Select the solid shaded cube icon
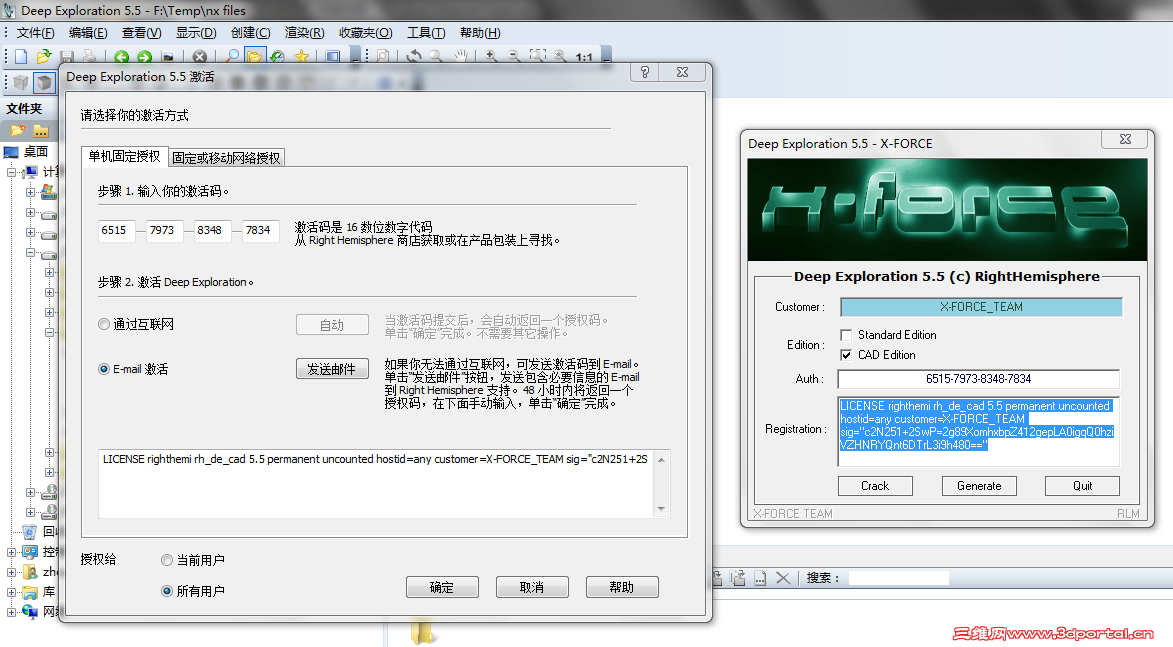This screenshot has height=647, width=1173. 45,82
